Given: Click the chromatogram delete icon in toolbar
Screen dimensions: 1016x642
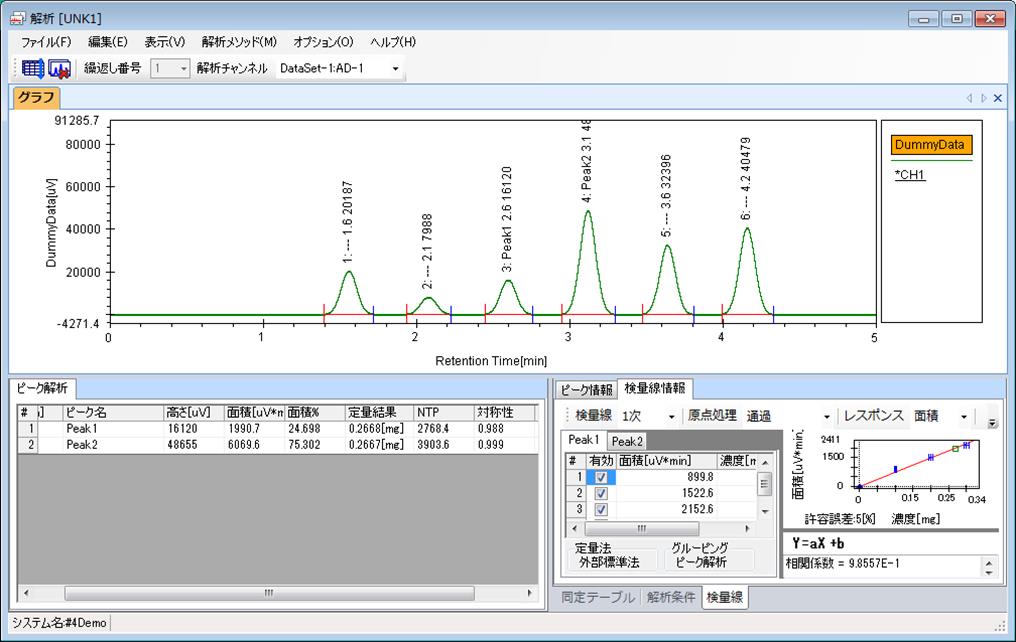Looking at the screenshot, I should click(x=59, y=68).
